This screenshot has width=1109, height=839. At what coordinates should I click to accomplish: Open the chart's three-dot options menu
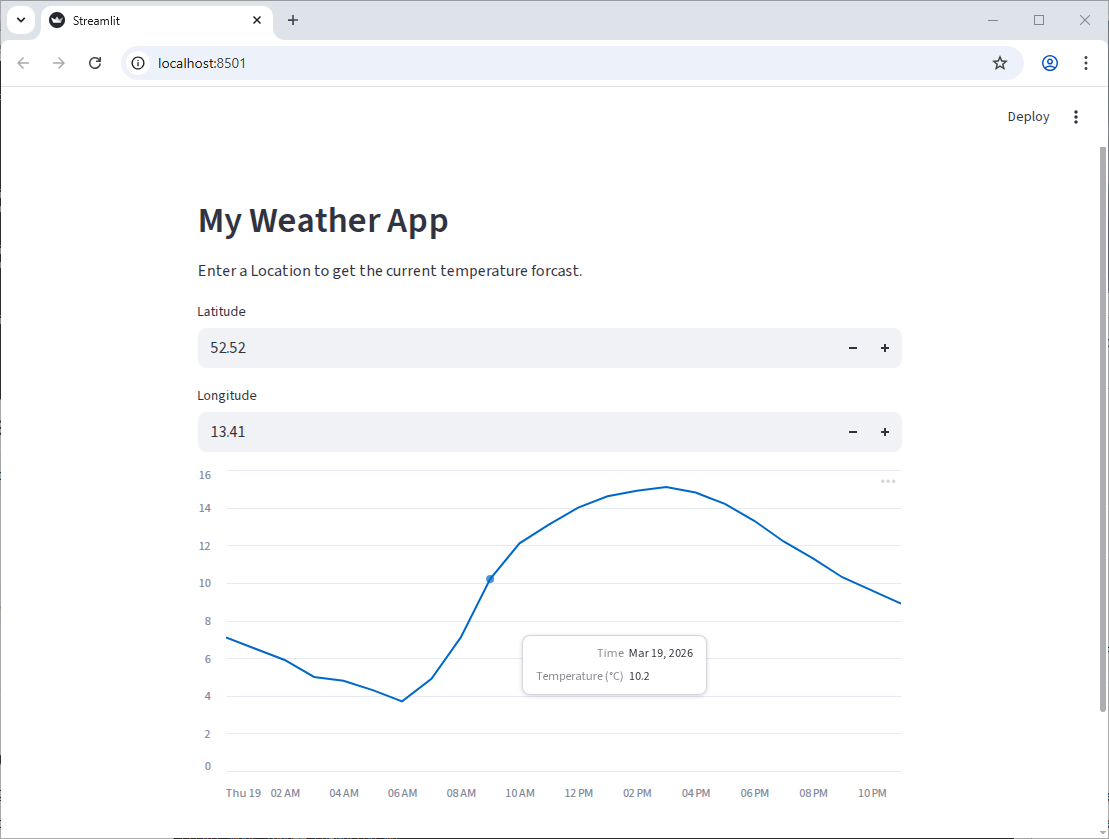click(888, 481)
